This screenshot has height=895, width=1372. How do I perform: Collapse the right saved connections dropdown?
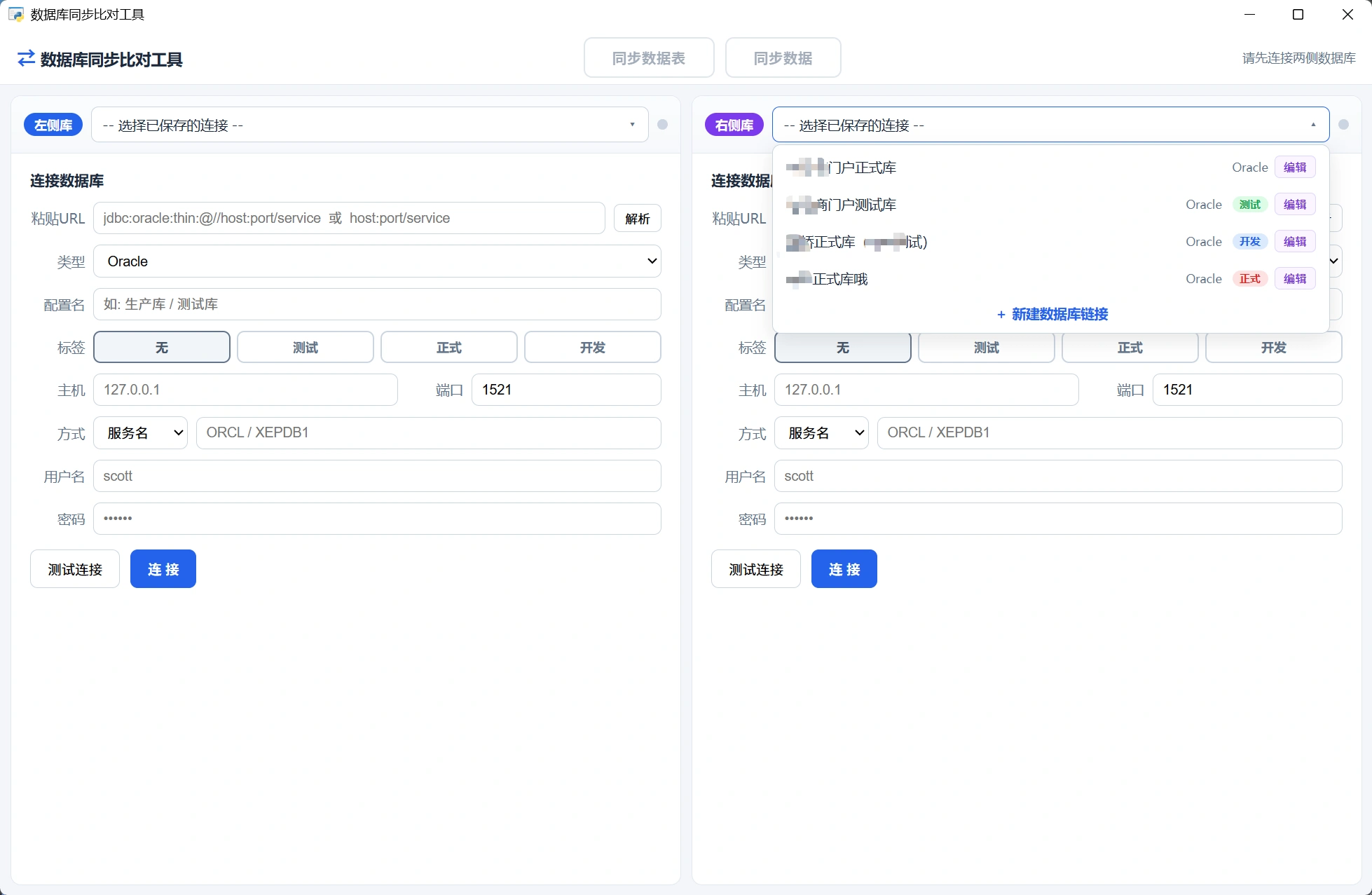[x=1051, y=125]
